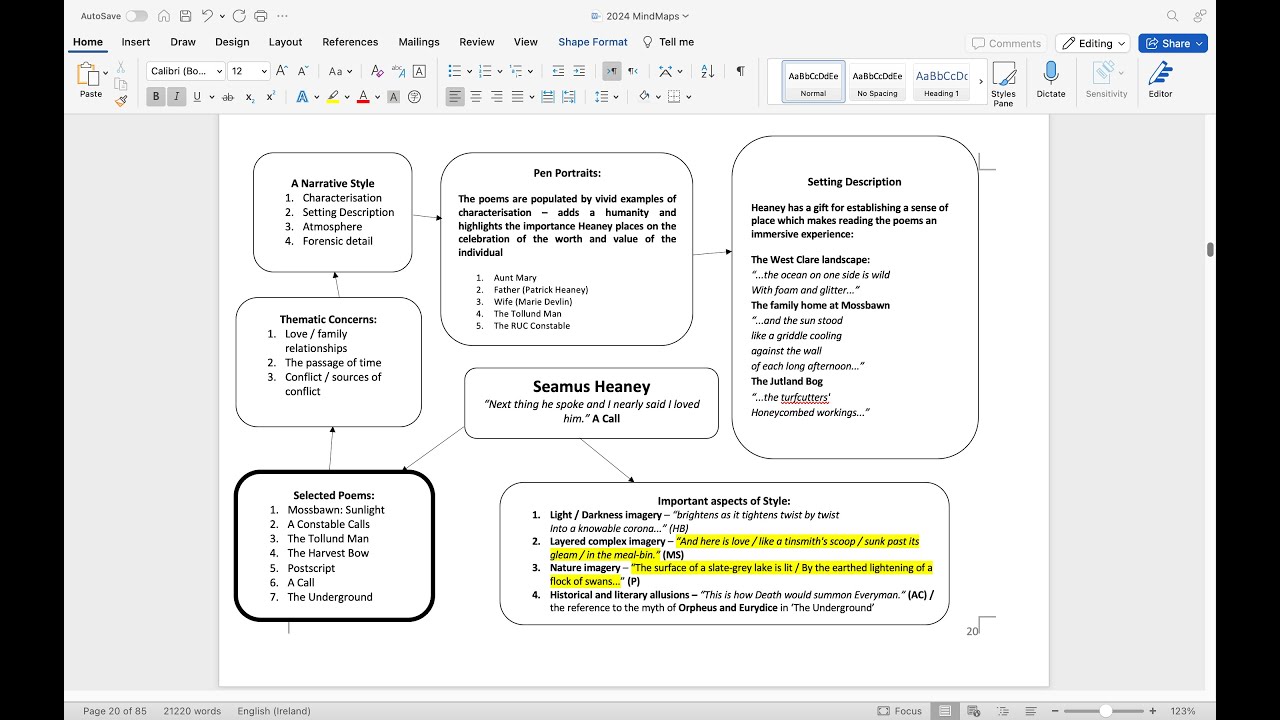Viewport: 1280px width, 720px height.
Task: Click the Tell me lightbulb icon
Action: tap(647, 42)
